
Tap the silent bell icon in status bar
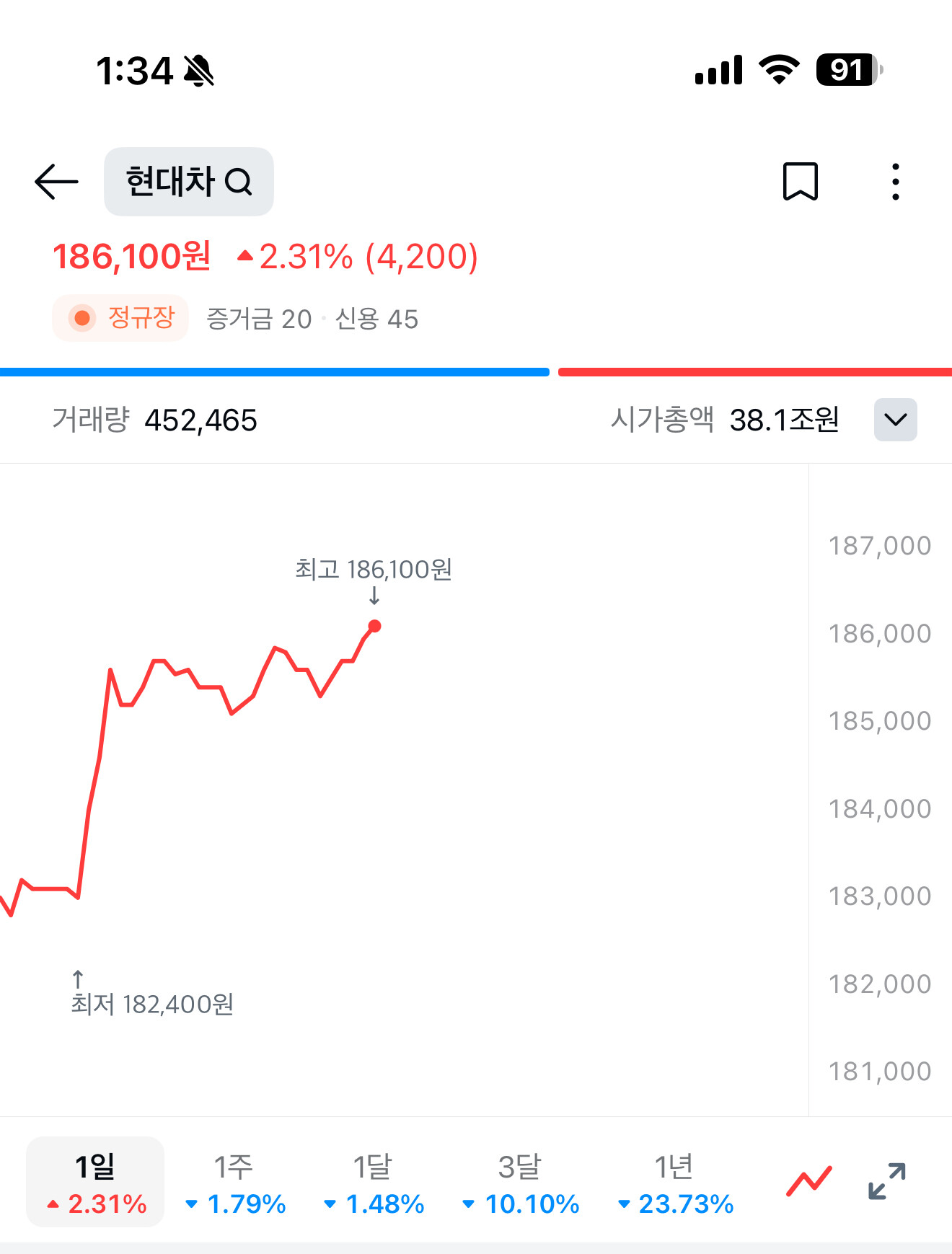point(198,71)
